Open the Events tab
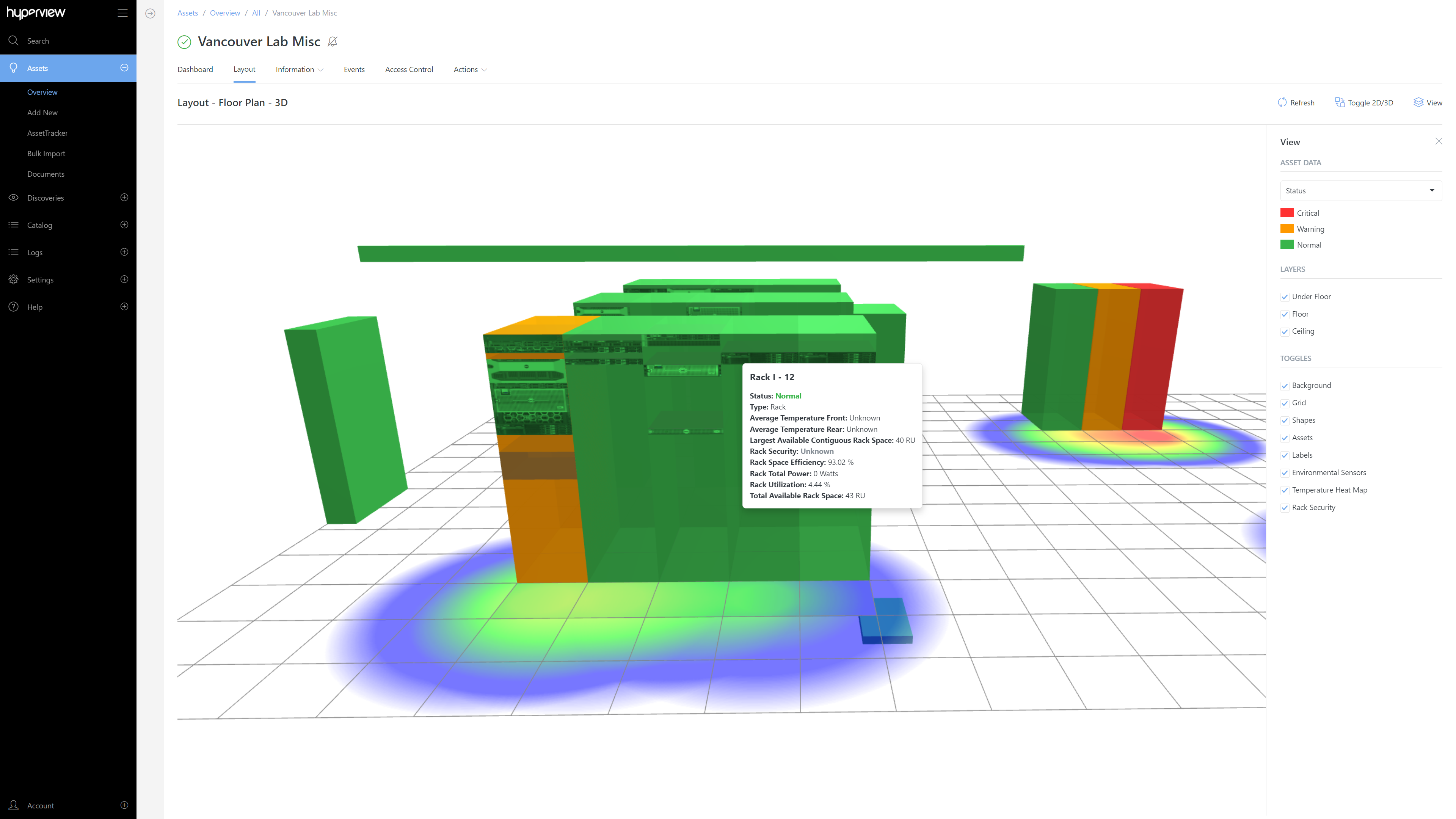 (354, 69)
